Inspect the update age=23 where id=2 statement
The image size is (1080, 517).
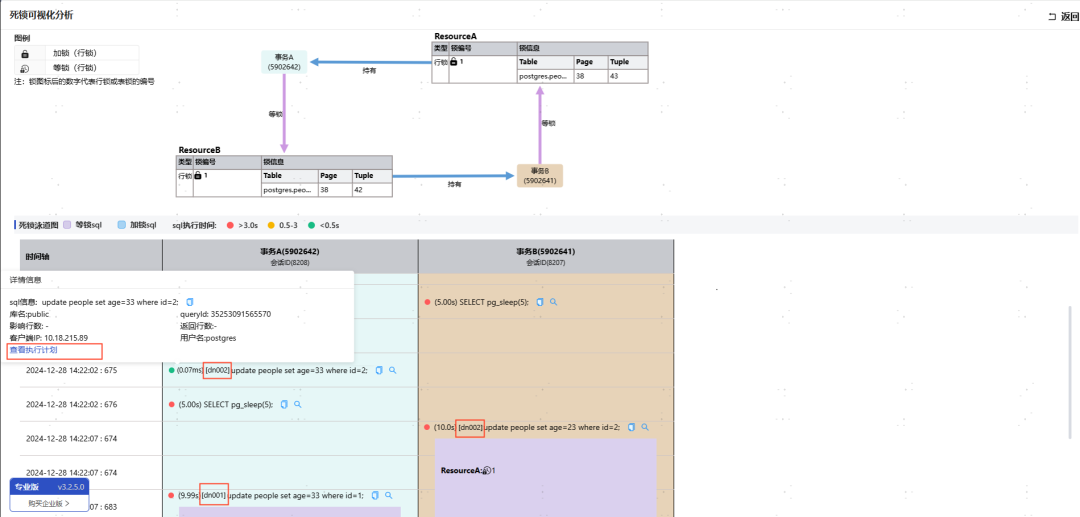(x=645, y=427)
